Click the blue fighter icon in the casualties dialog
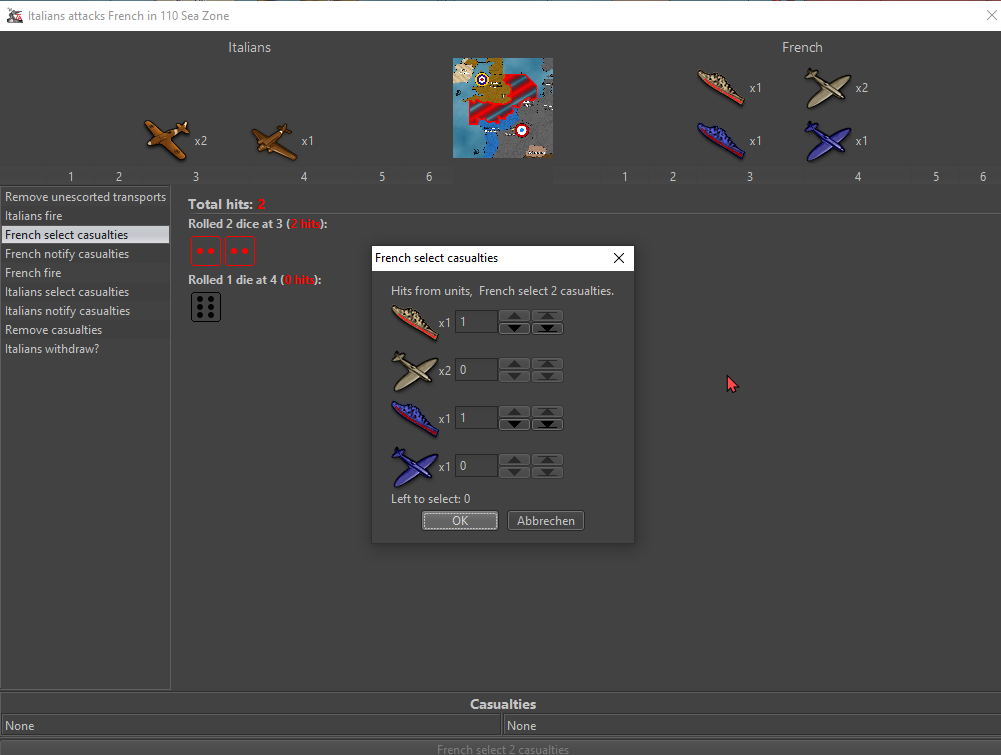Image resolution: width=1001 pixels, height=755 pixels. coord(413,466)
